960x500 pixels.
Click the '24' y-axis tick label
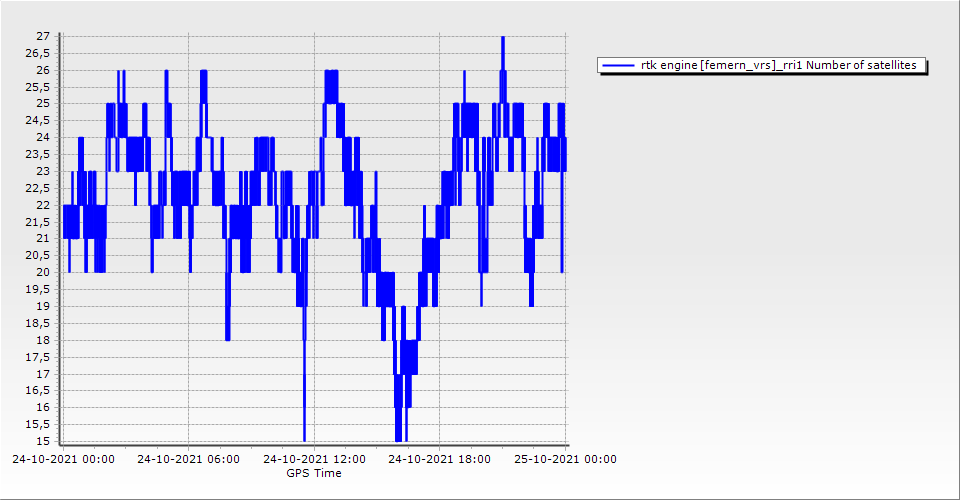pyautogui.click(x=43, y=137)
